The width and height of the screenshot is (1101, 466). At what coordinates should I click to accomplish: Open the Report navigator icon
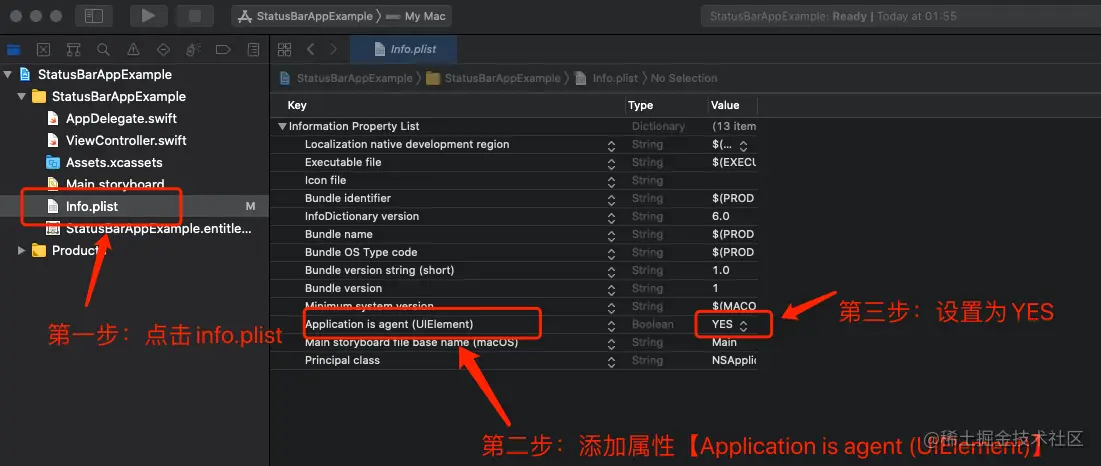pos(253,50)
